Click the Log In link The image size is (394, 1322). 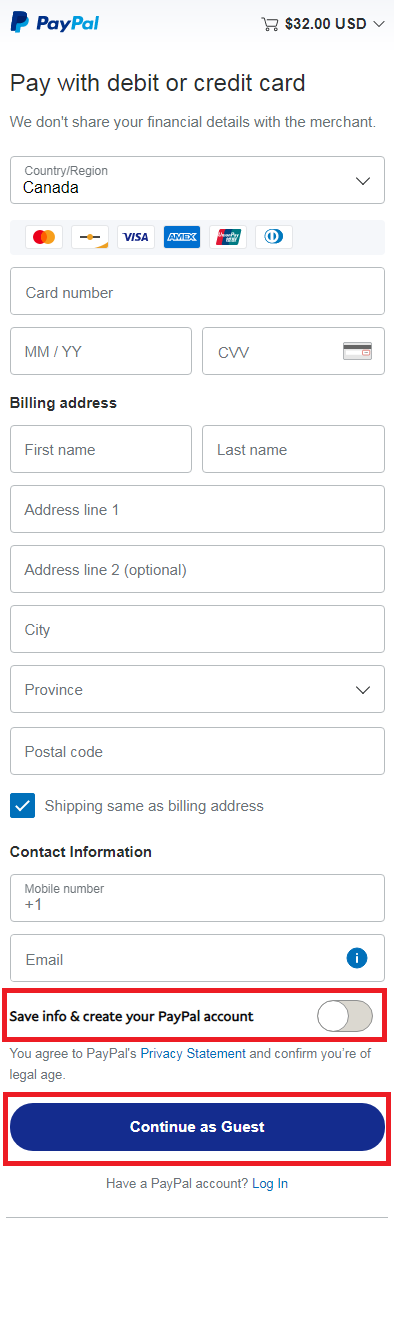tap(270, 1183)
